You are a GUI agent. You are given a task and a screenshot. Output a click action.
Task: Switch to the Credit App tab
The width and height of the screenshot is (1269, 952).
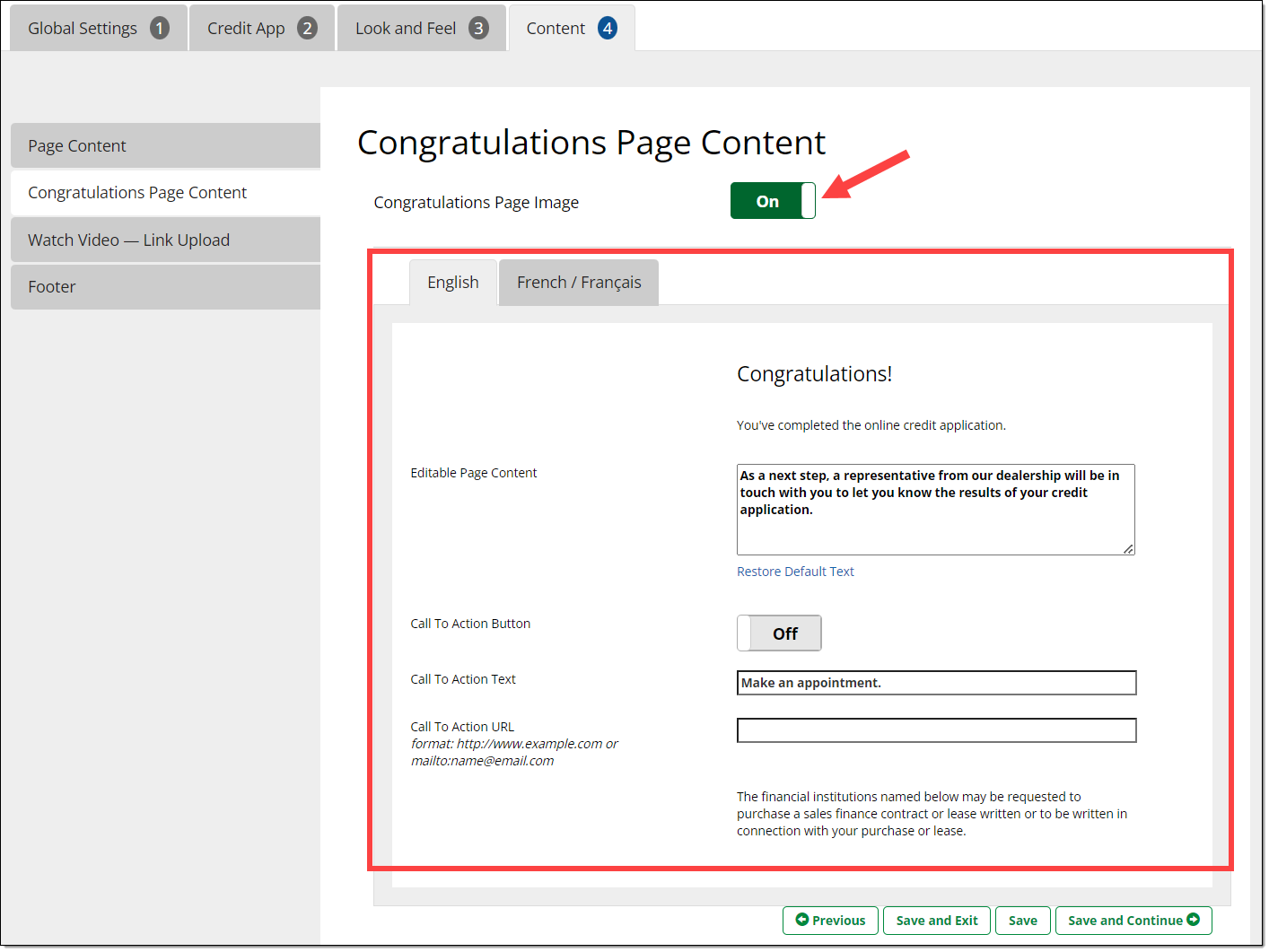click(x=245, y=29)
